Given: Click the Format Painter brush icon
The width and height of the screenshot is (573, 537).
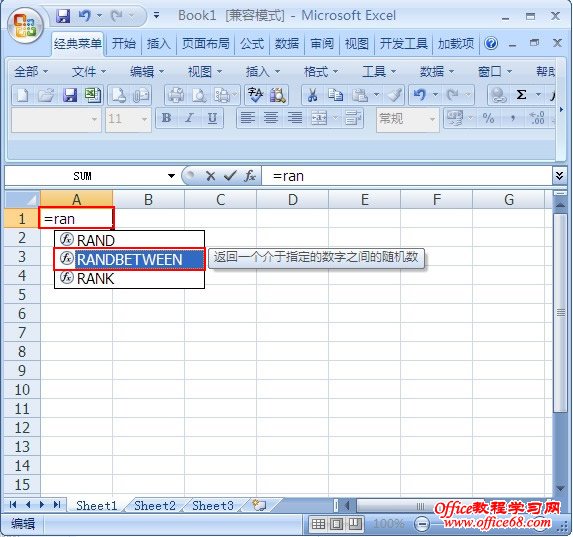Looking at the screenshot, I should click(x=394, y=95).
